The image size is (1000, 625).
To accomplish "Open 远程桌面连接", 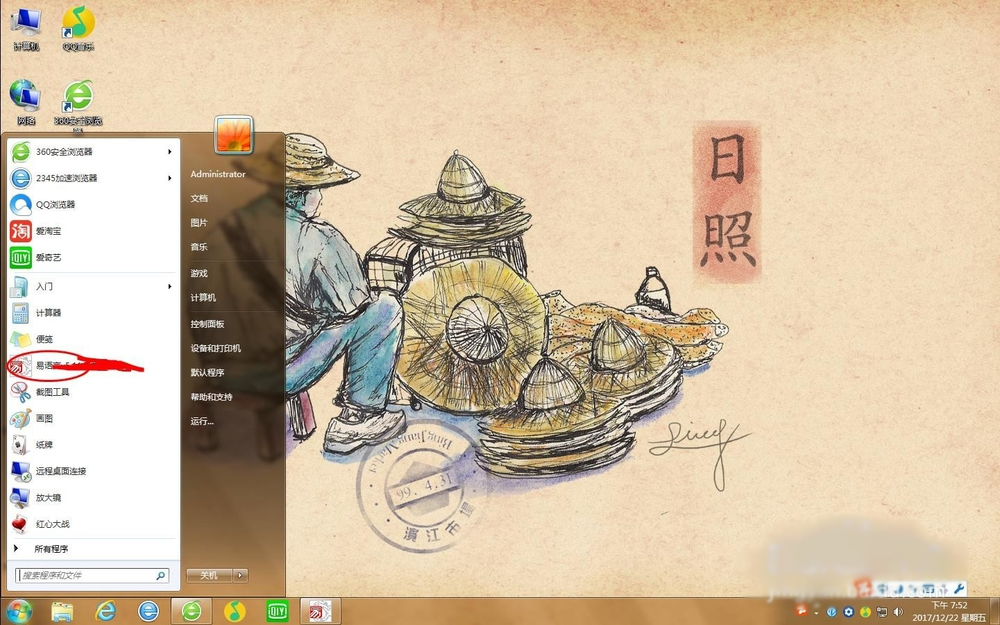I will (x=92, y=471).
